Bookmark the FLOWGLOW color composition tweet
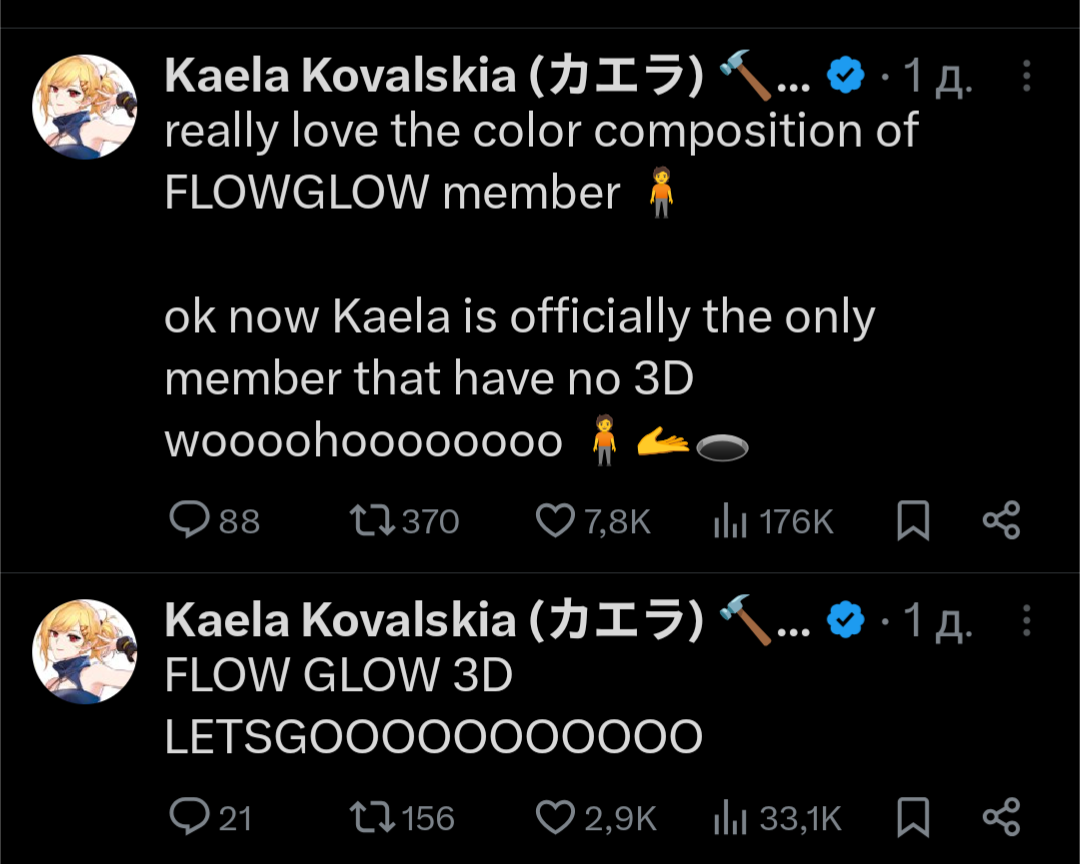The image size is (1080, 864). pos(912,521)
